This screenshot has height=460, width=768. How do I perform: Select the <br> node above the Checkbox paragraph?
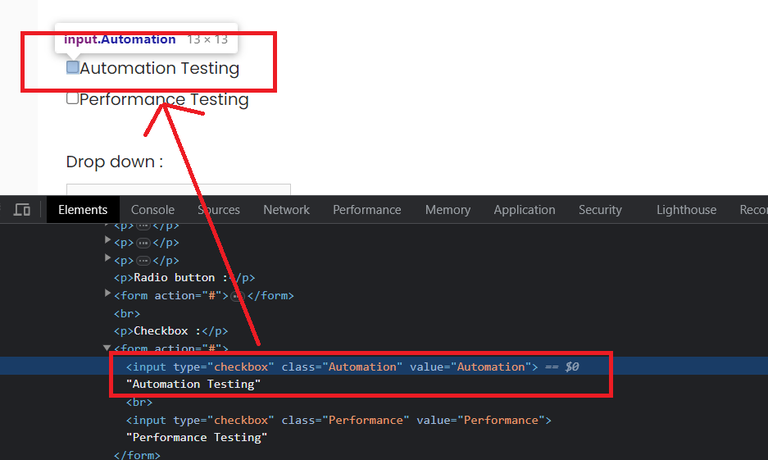[x=127, y=314]
